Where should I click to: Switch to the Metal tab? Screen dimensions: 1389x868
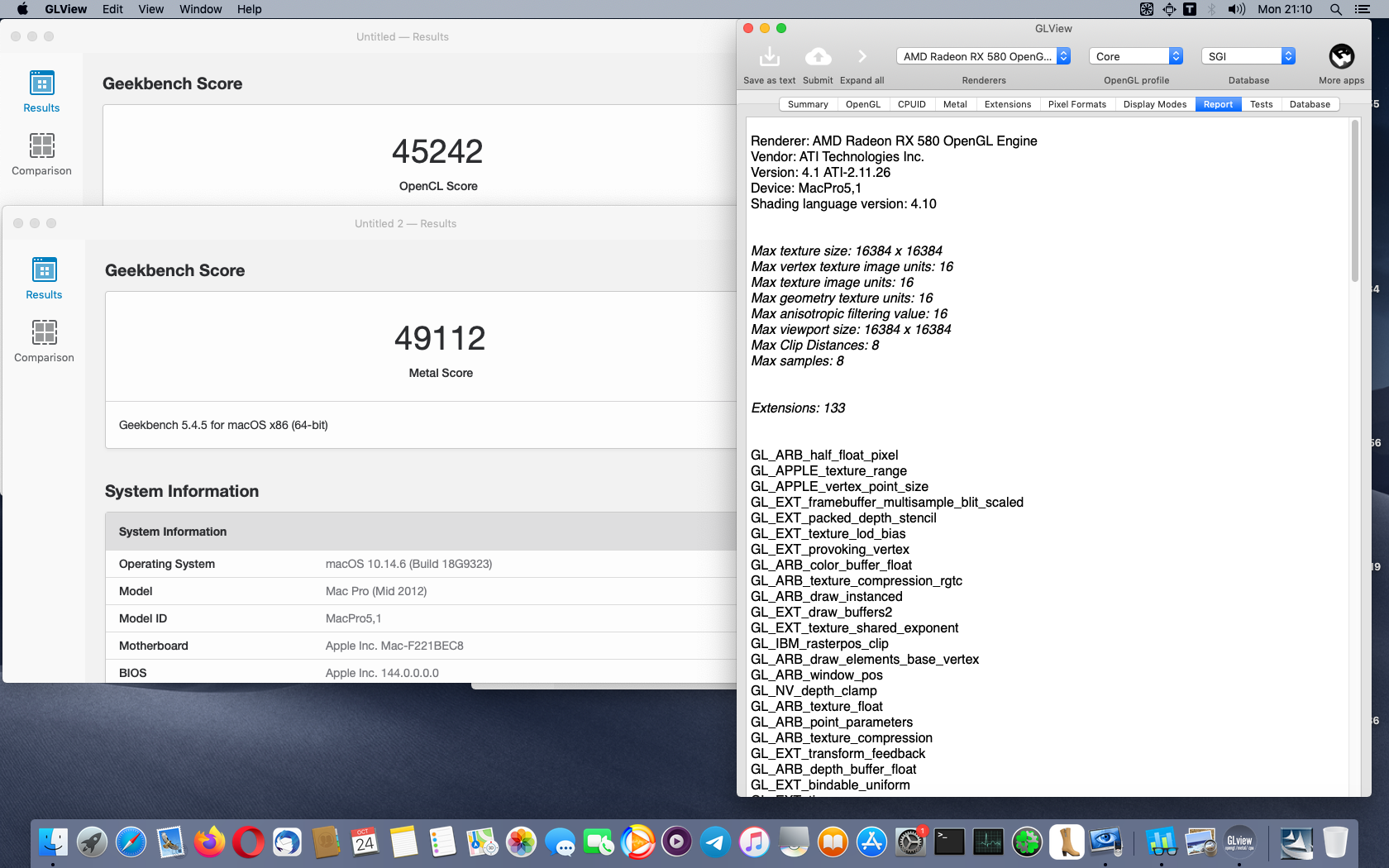pyautogui.click(x=955, y=104)
